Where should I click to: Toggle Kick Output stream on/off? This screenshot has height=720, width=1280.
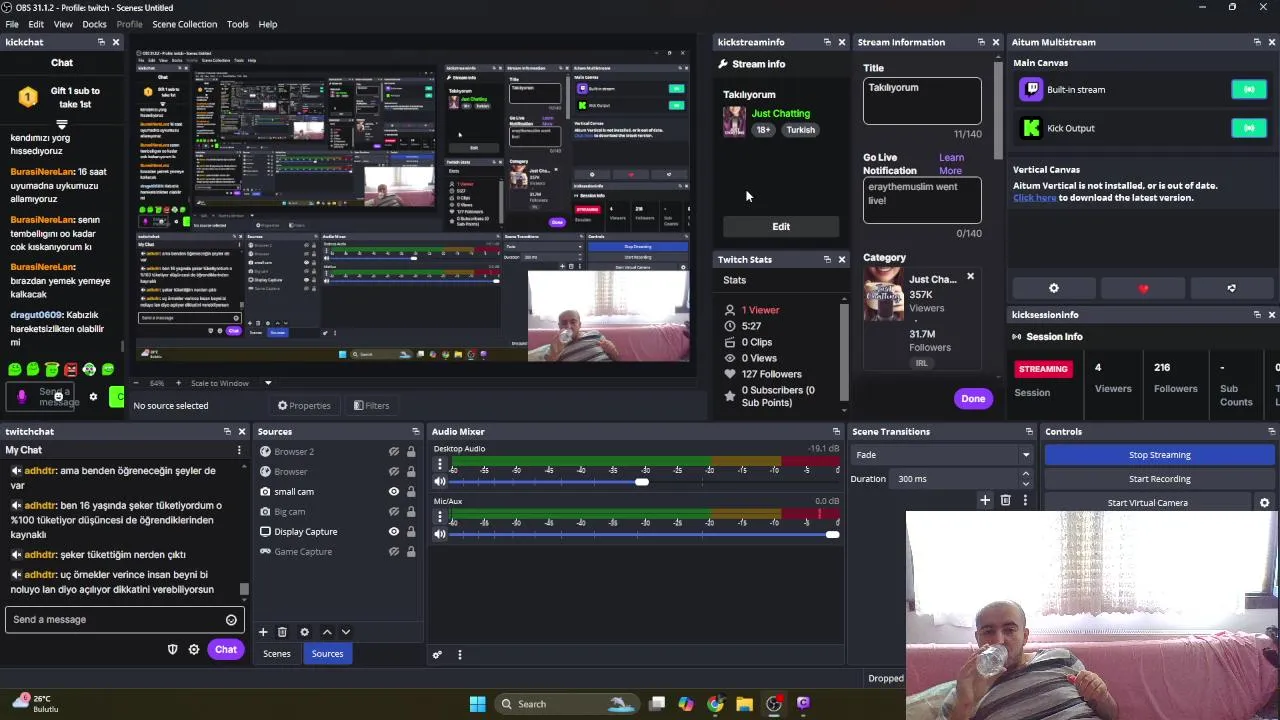pos(1249,128)
